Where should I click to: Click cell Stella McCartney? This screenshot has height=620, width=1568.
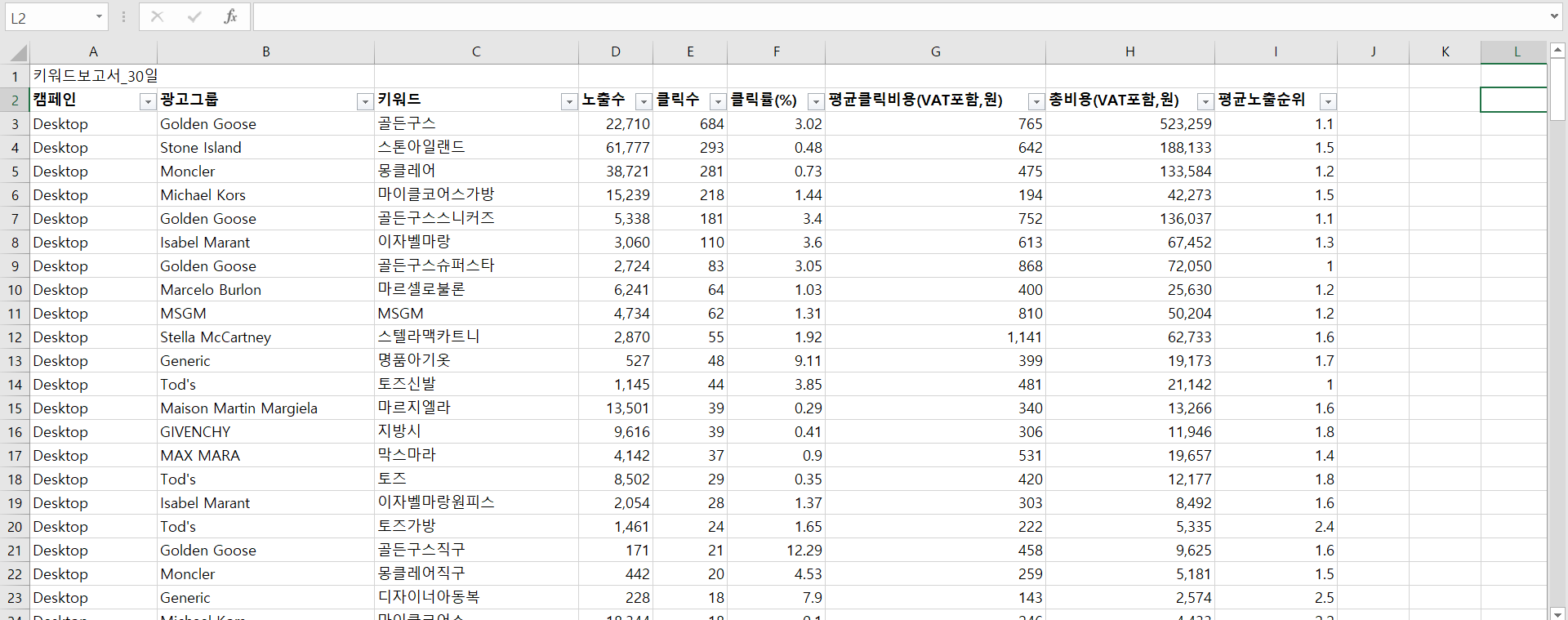click(x=266, y=337)
